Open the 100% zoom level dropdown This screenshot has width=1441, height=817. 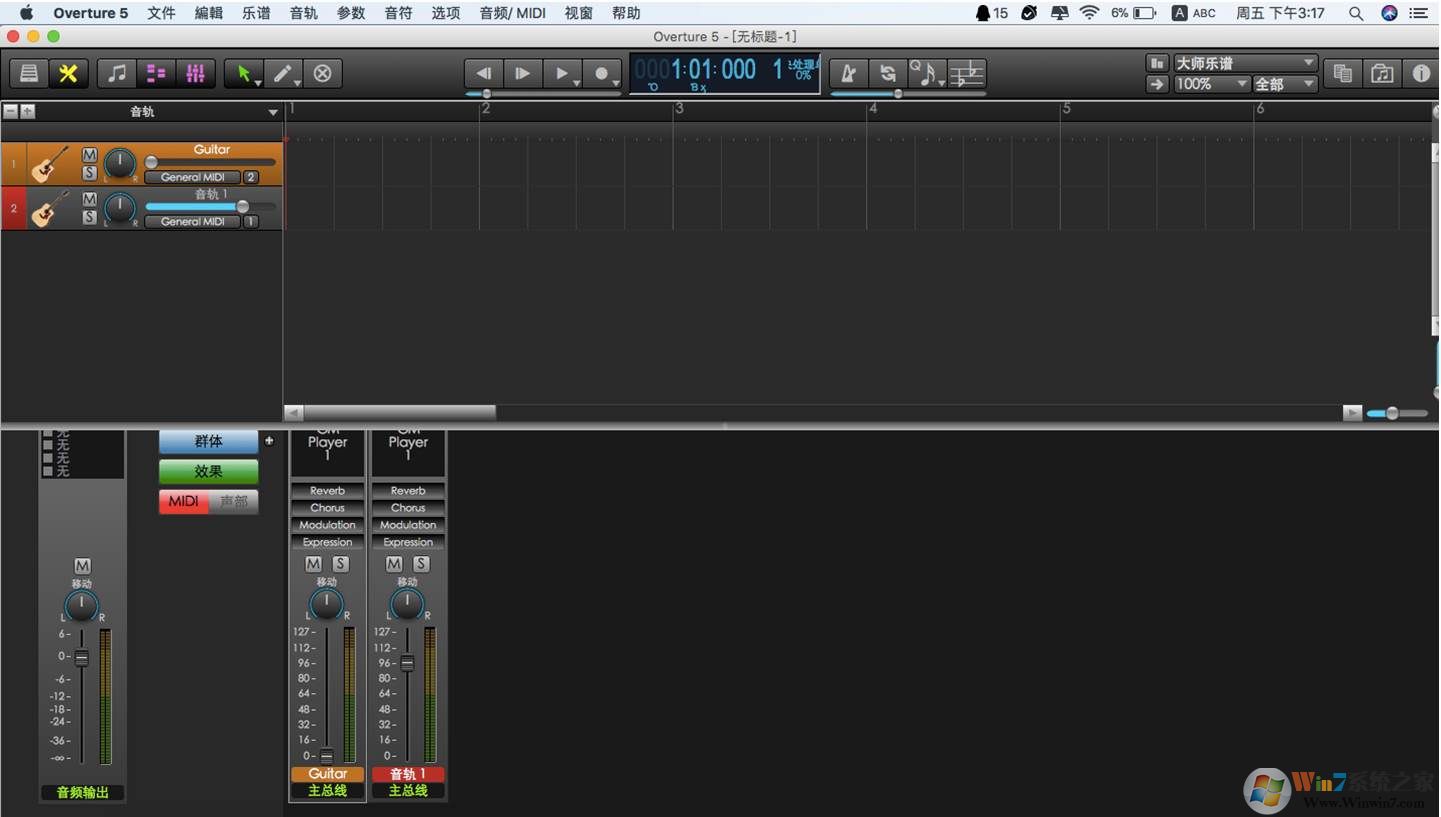1209,84
